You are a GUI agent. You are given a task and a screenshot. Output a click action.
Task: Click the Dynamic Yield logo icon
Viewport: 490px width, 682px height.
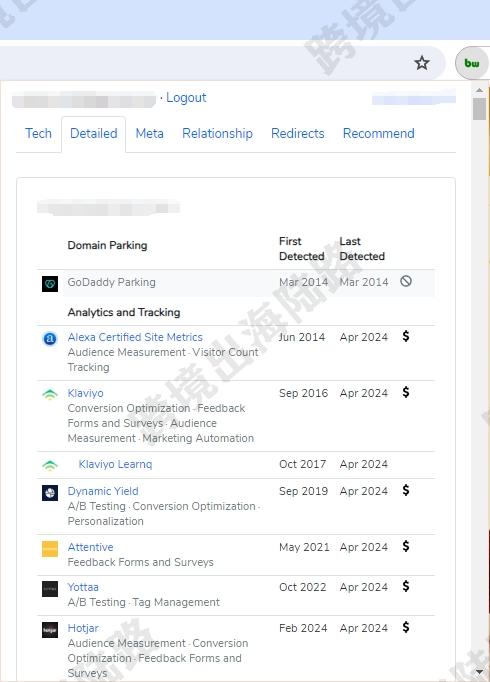50,493
